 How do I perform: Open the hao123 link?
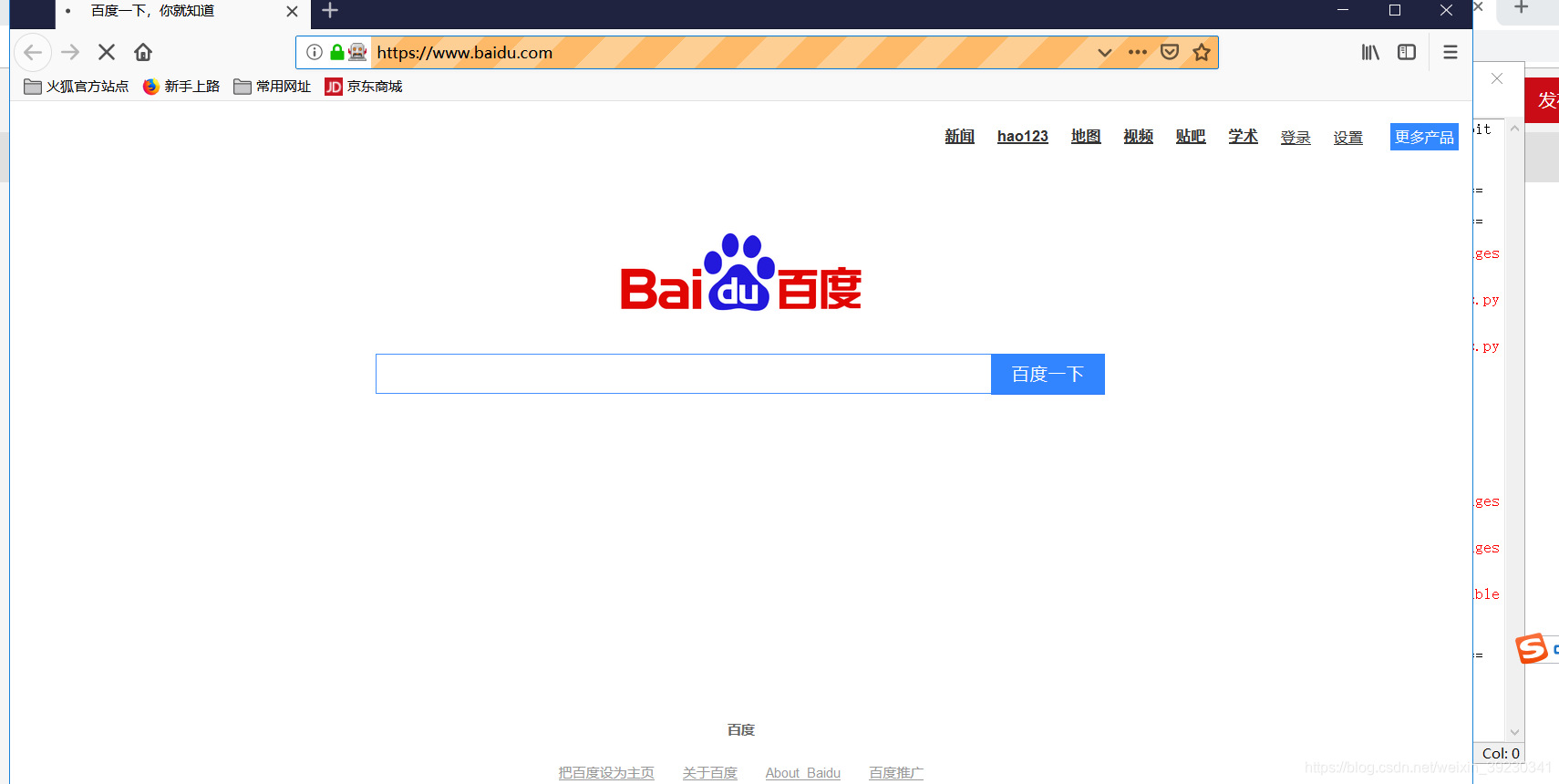coord(1023,137)
